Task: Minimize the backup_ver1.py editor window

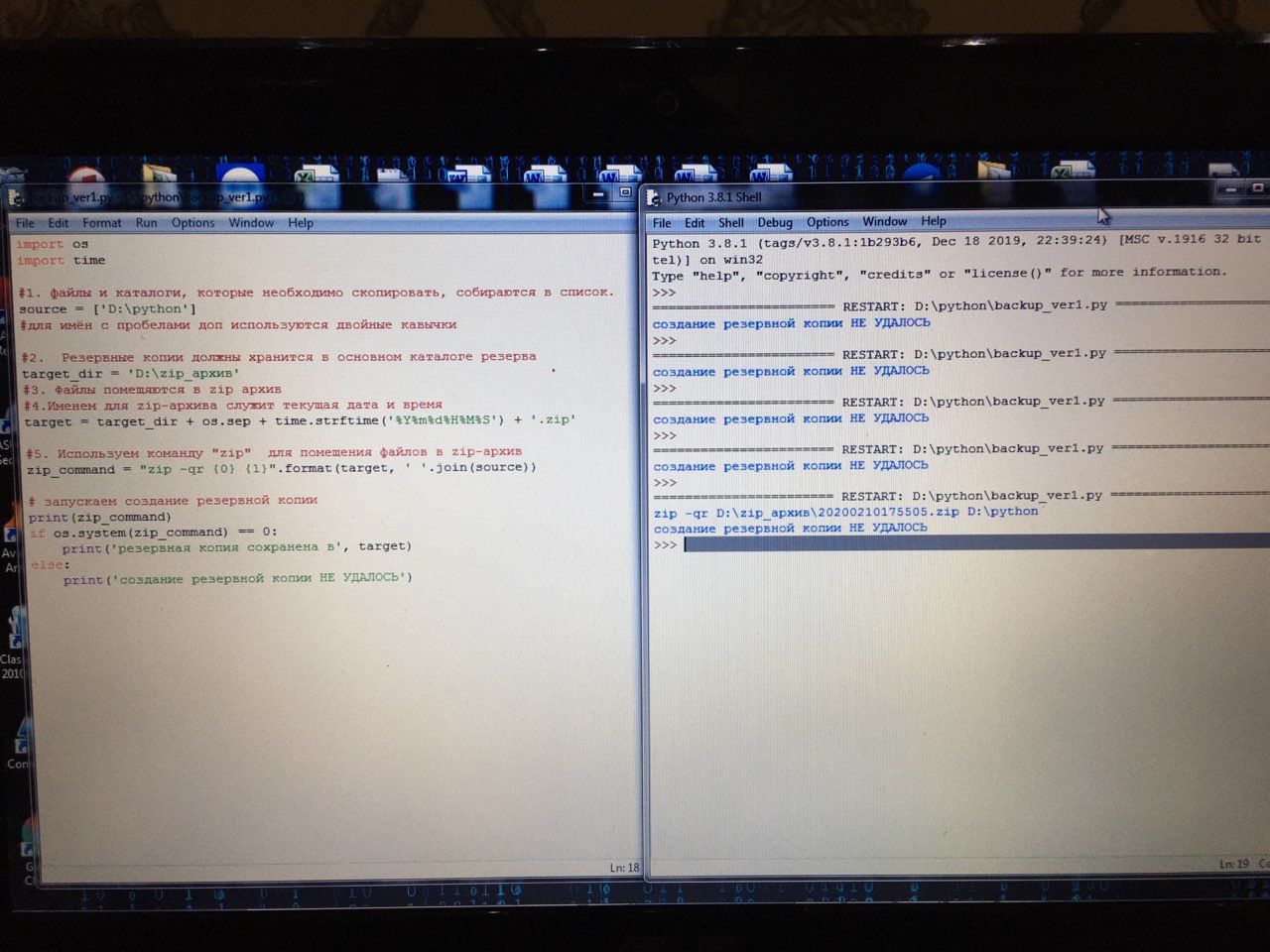Action: [x=598, y=193]
